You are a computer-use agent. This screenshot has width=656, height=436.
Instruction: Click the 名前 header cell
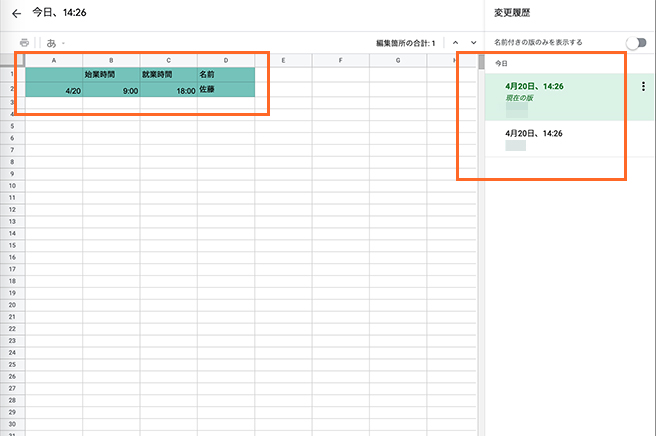226,74
